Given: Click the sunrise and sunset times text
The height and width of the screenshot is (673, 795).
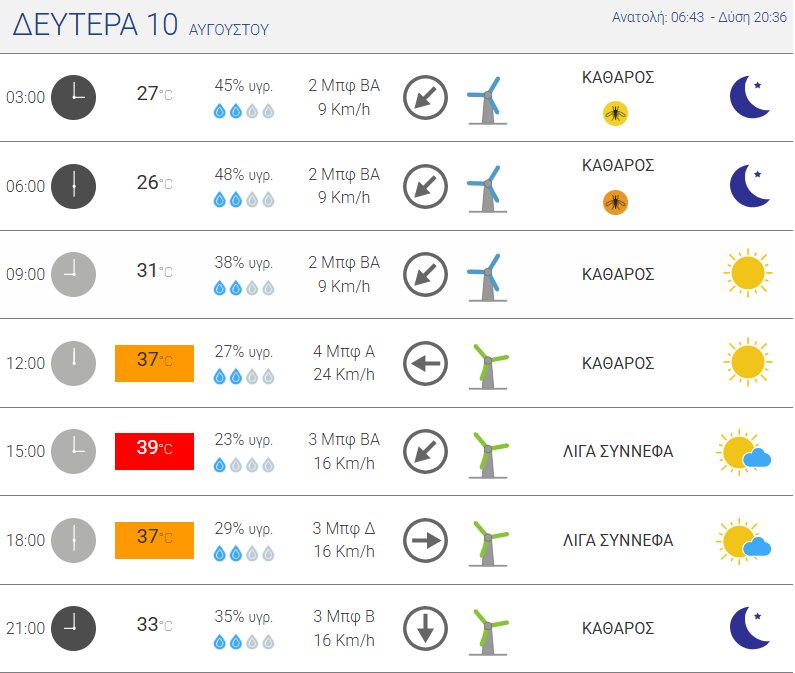Looking at the screenshot, I should click(x=699, y=17).
